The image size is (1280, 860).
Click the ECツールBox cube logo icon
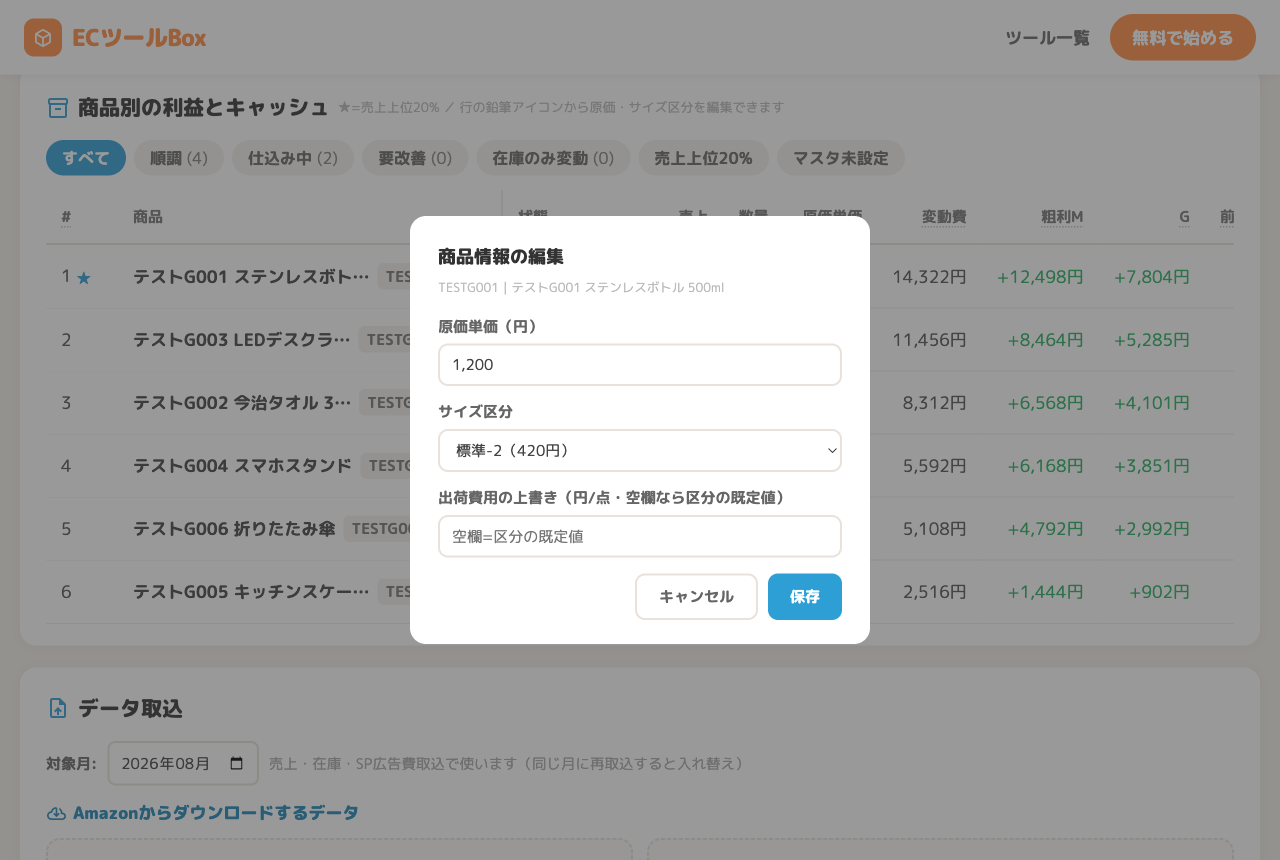[x=43, y=38]
